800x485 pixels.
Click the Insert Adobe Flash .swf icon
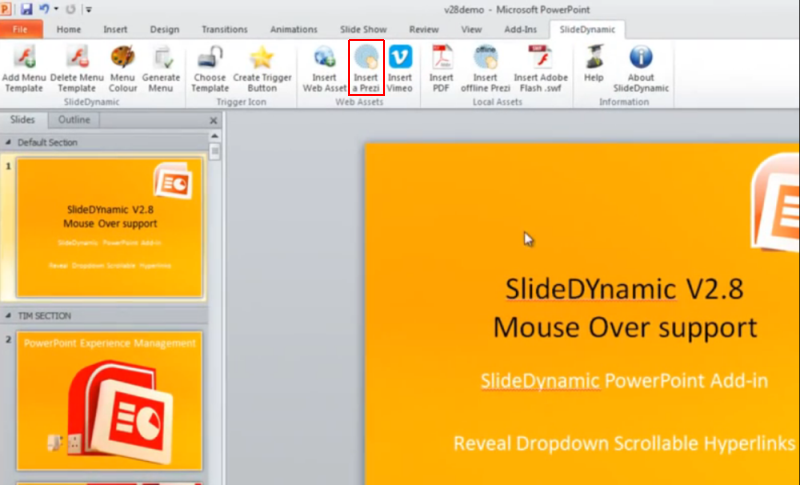(541, 56)
